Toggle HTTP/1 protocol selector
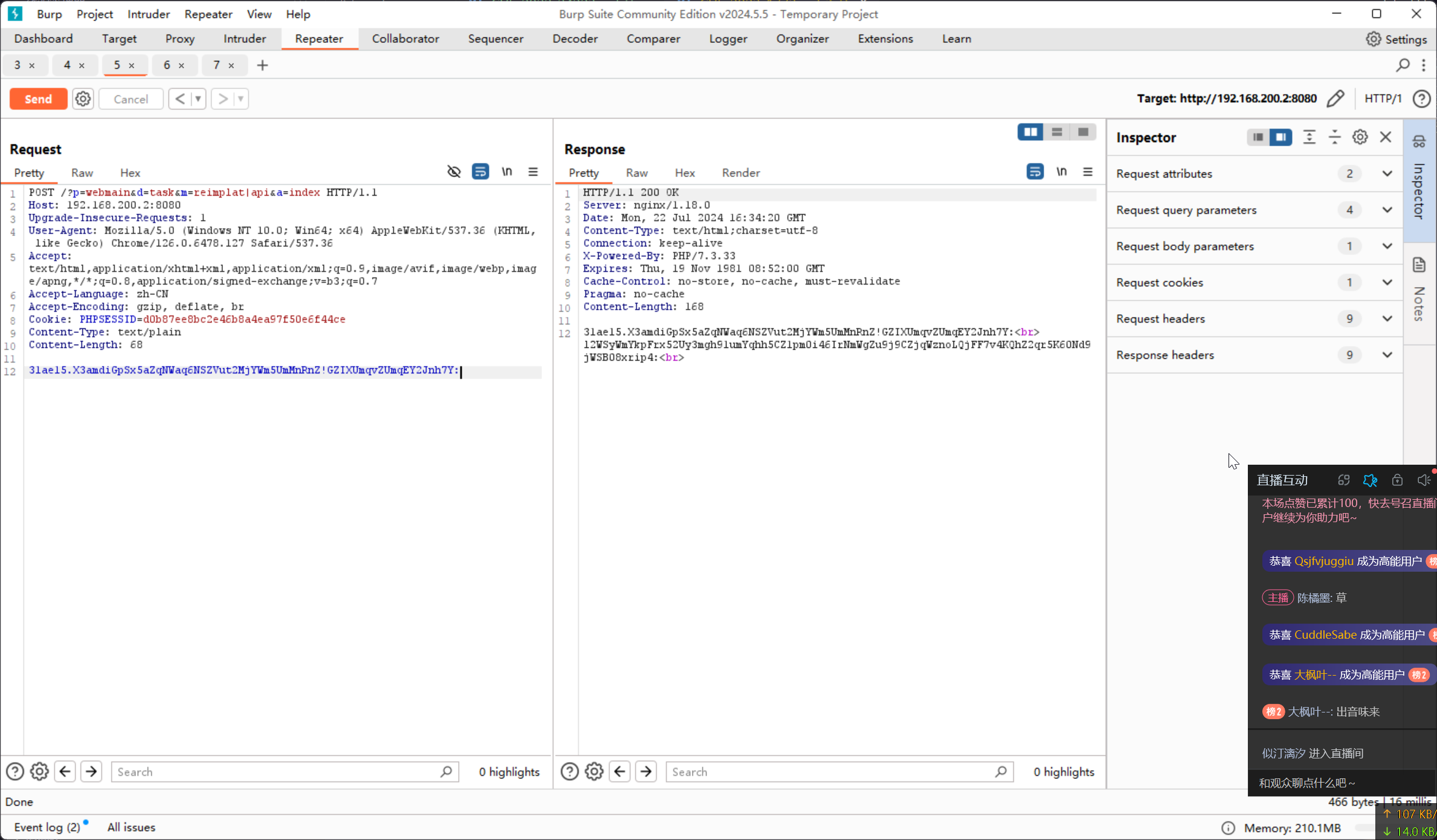1437x840 pixels. point(1383,98)
